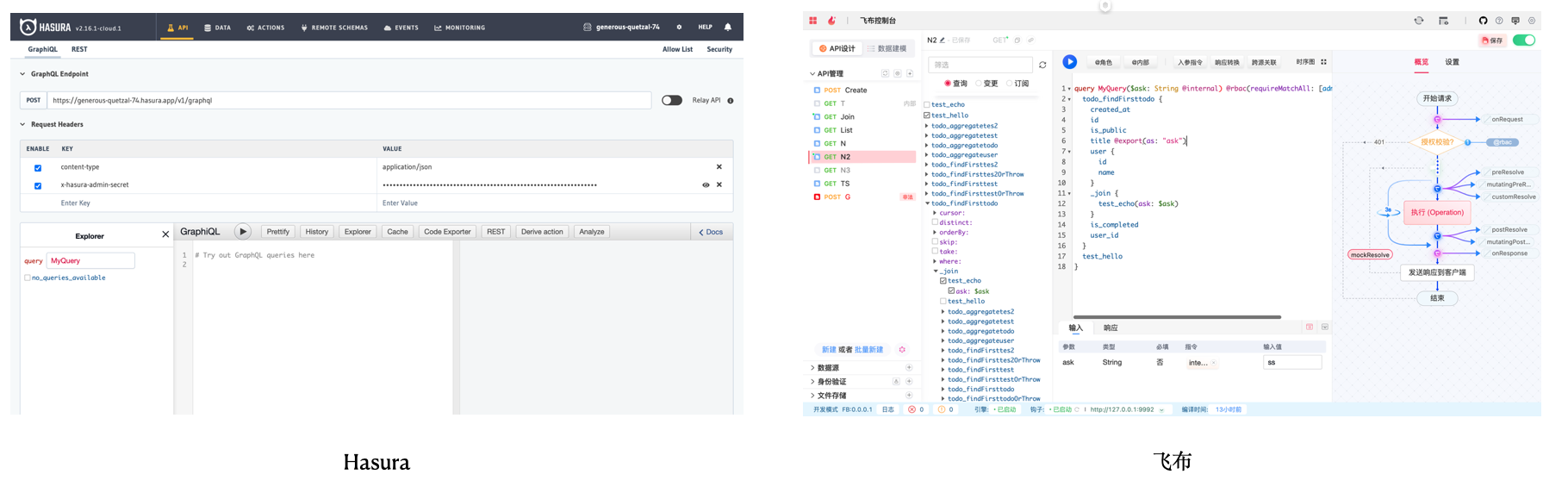Viewport: 1568px width, 487px height.
Task: Expand the todo_aggregatetes2 tree node
Action: [927, 126]
